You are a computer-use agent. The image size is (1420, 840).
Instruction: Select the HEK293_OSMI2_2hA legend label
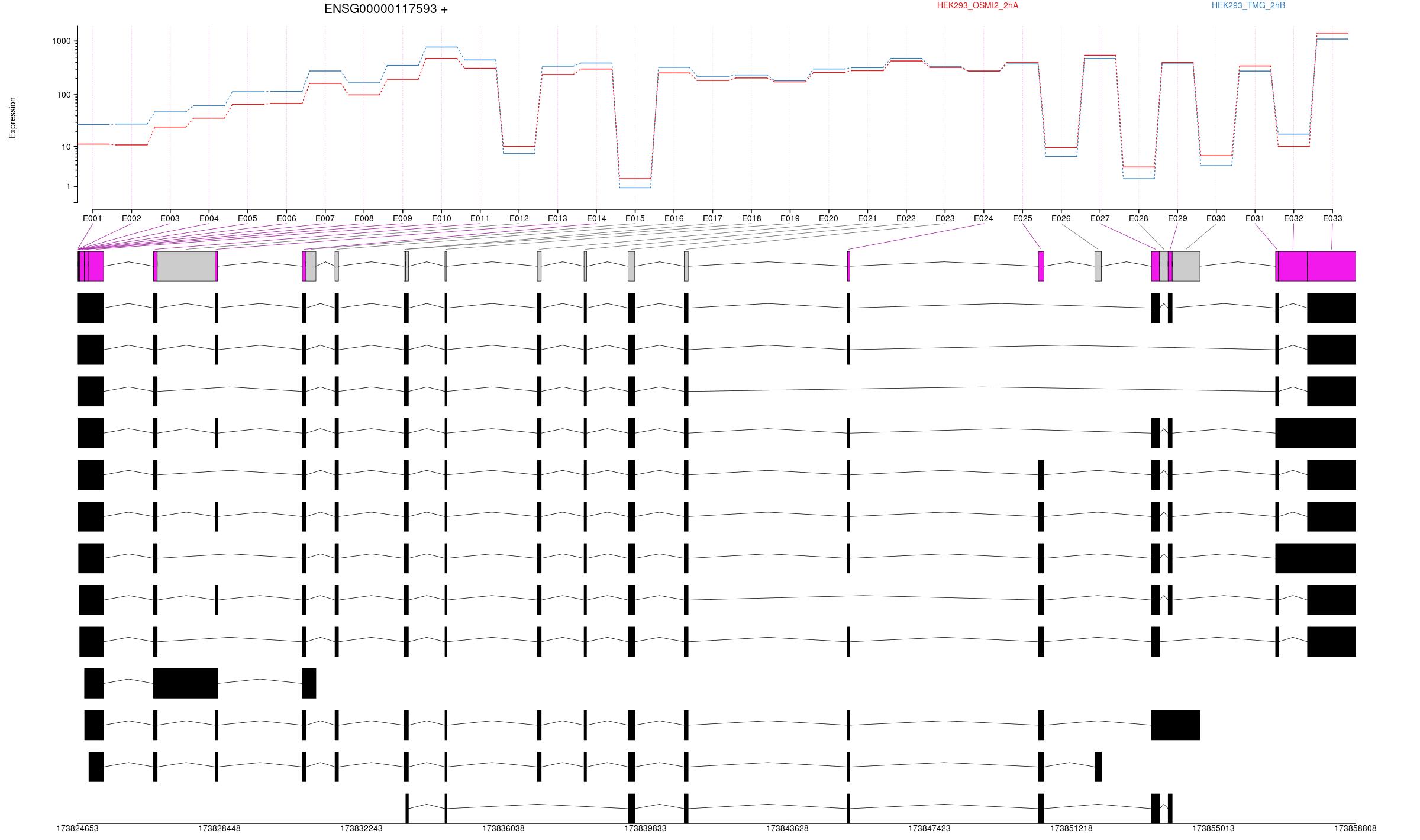pos(977,5)
